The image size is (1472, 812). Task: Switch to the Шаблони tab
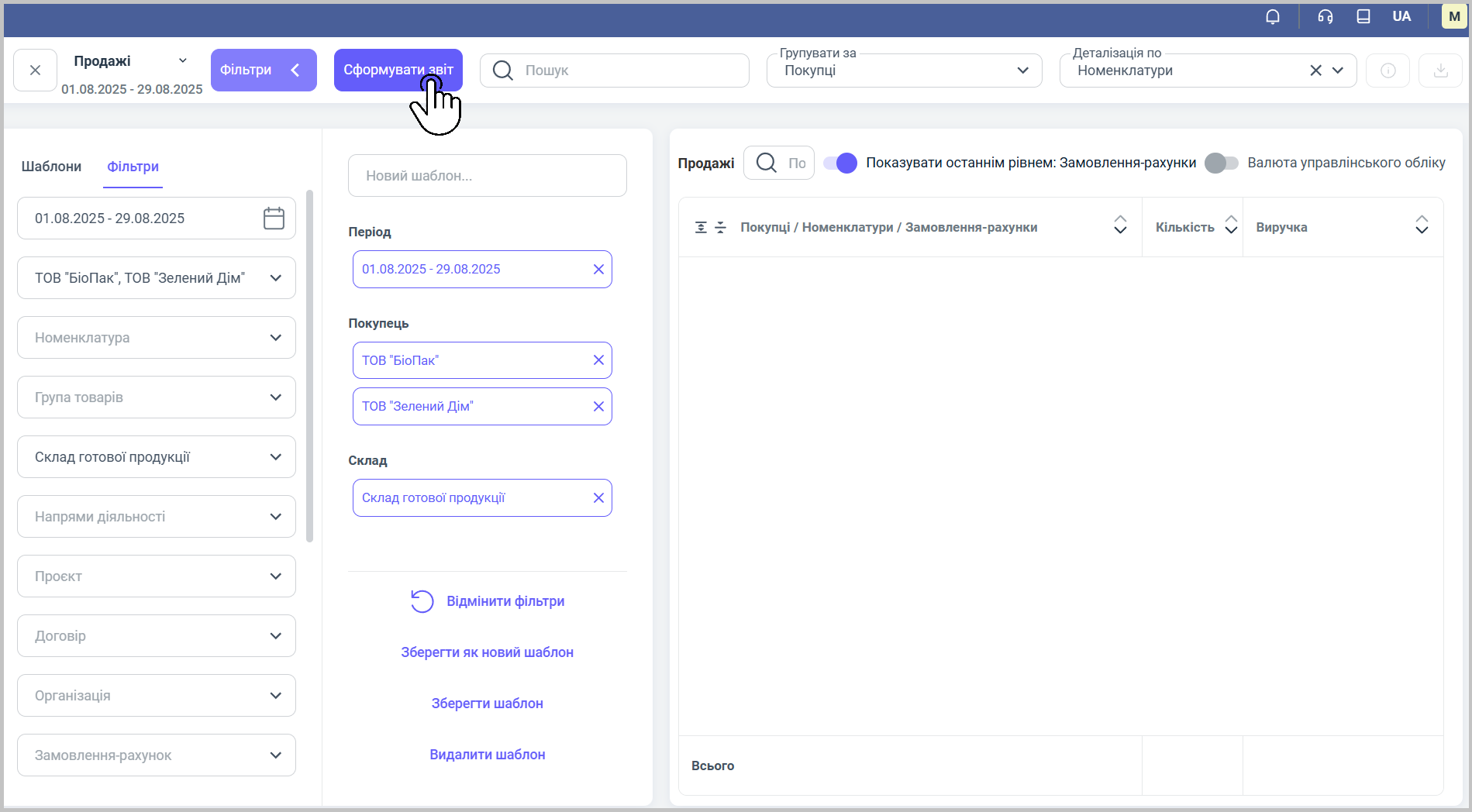pos(51,167)
